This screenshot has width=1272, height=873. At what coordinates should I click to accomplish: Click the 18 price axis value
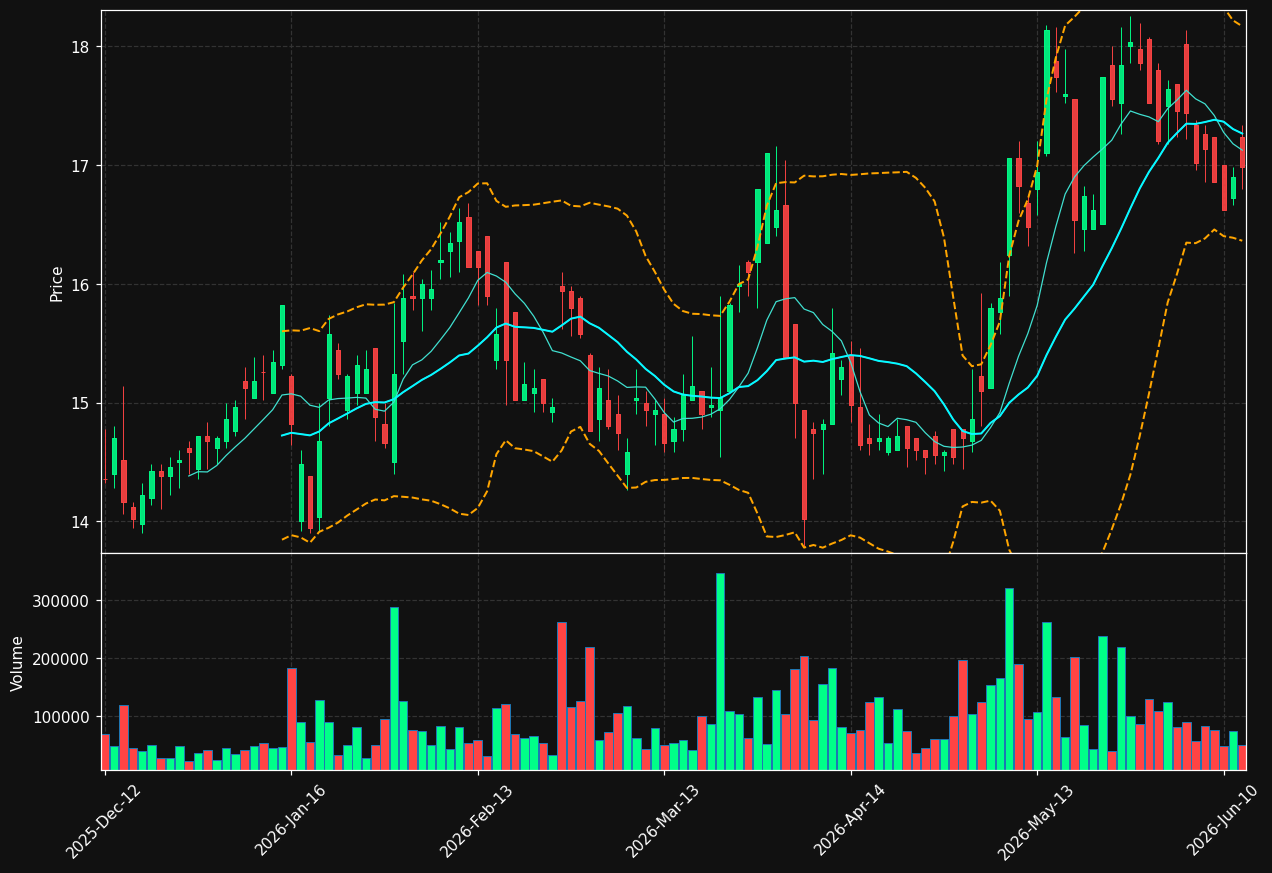pos(80,47)
